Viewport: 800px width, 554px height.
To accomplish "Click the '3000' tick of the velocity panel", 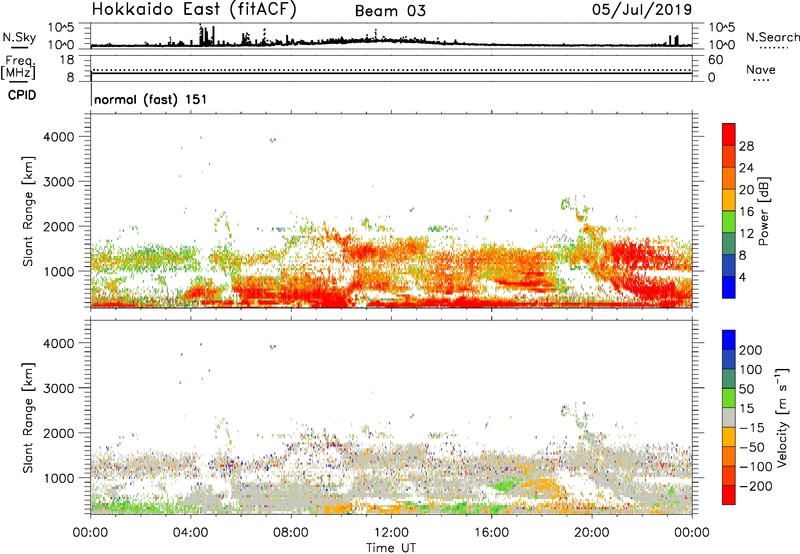I will [59, 388].
